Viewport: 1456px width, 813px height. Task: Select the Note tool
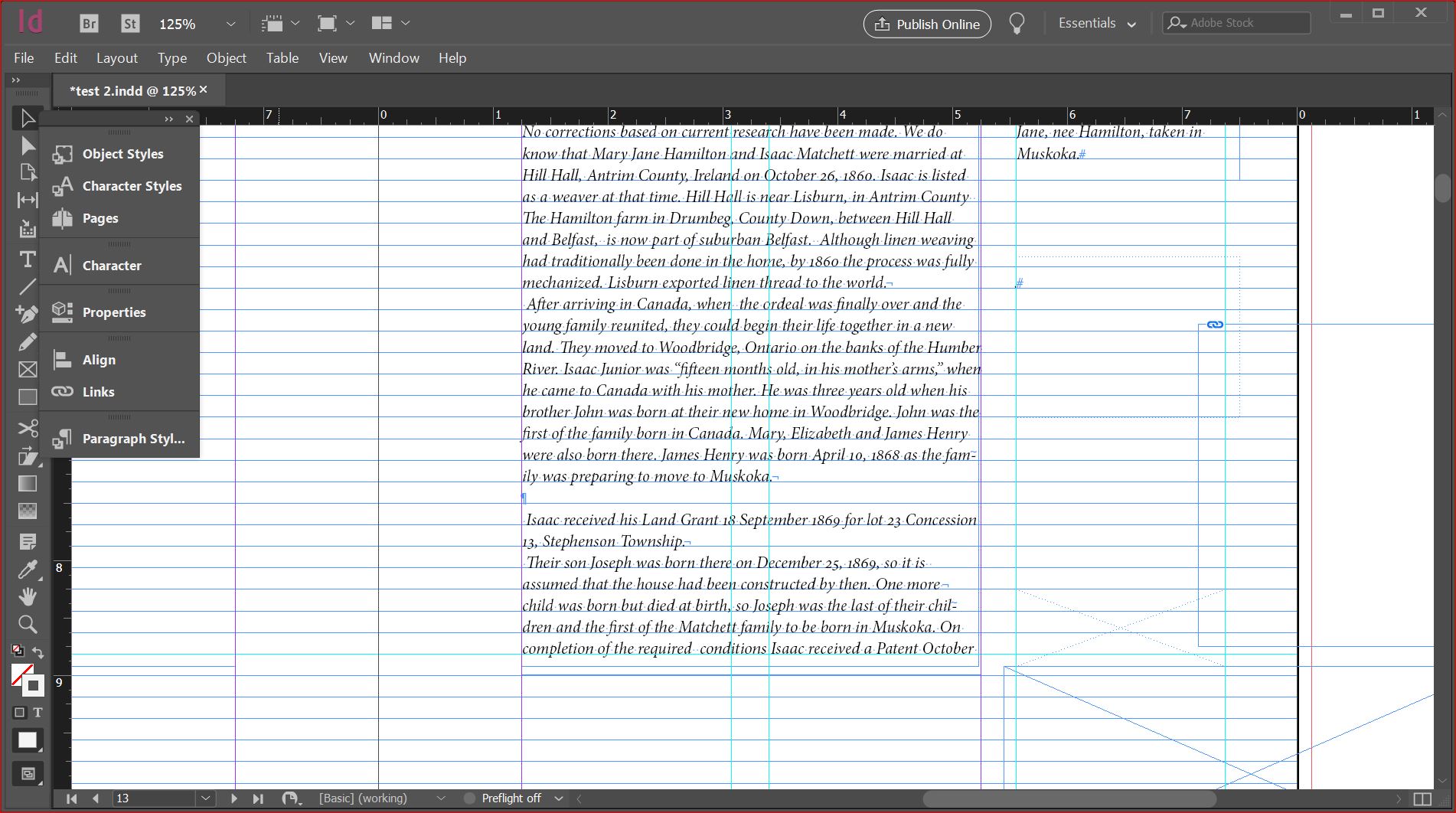click(x=28, y=542)
